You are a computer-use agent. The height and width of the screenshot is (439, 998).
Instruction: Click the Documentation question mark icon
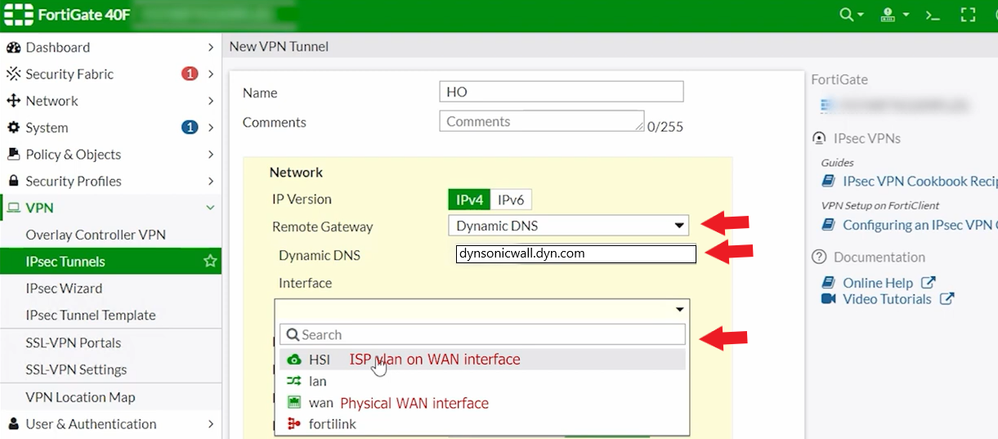[x=819, y=257]
